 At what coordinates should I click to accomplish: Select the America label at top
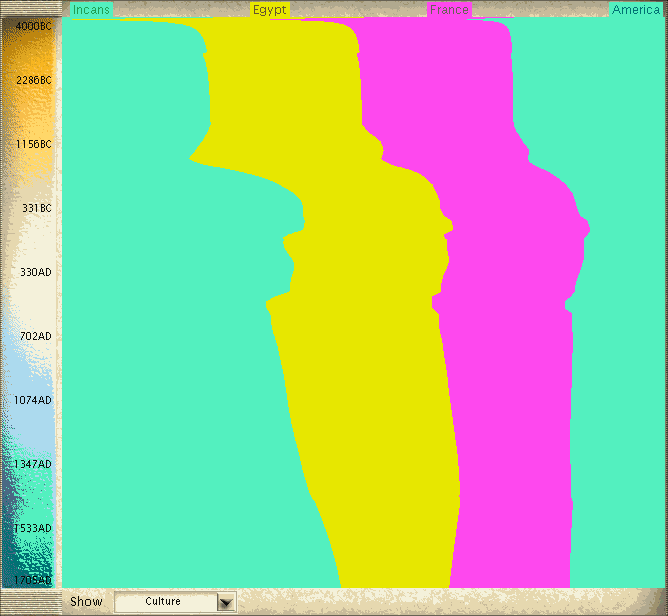[x=636, y=10]
